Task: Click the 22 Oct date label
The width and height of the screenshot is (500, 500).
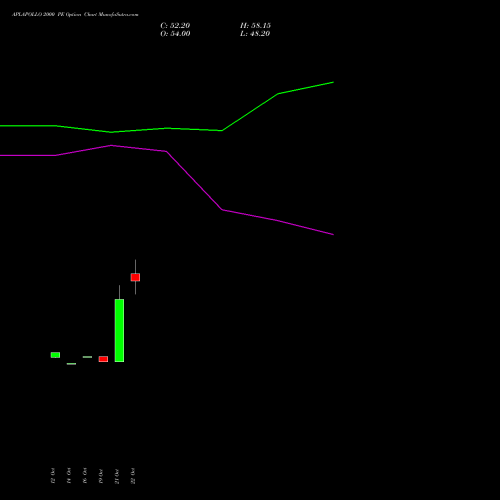Action: 133,476
